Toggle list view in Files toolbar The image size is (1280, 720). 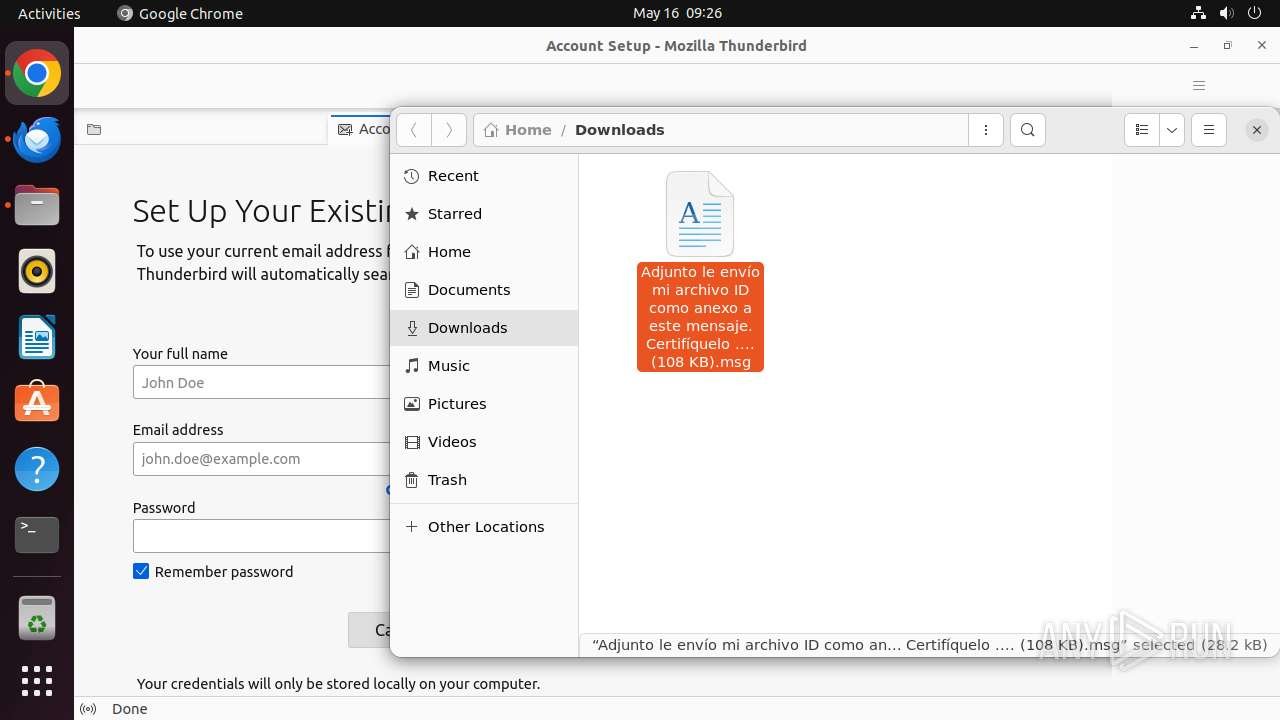point(1142,130)
